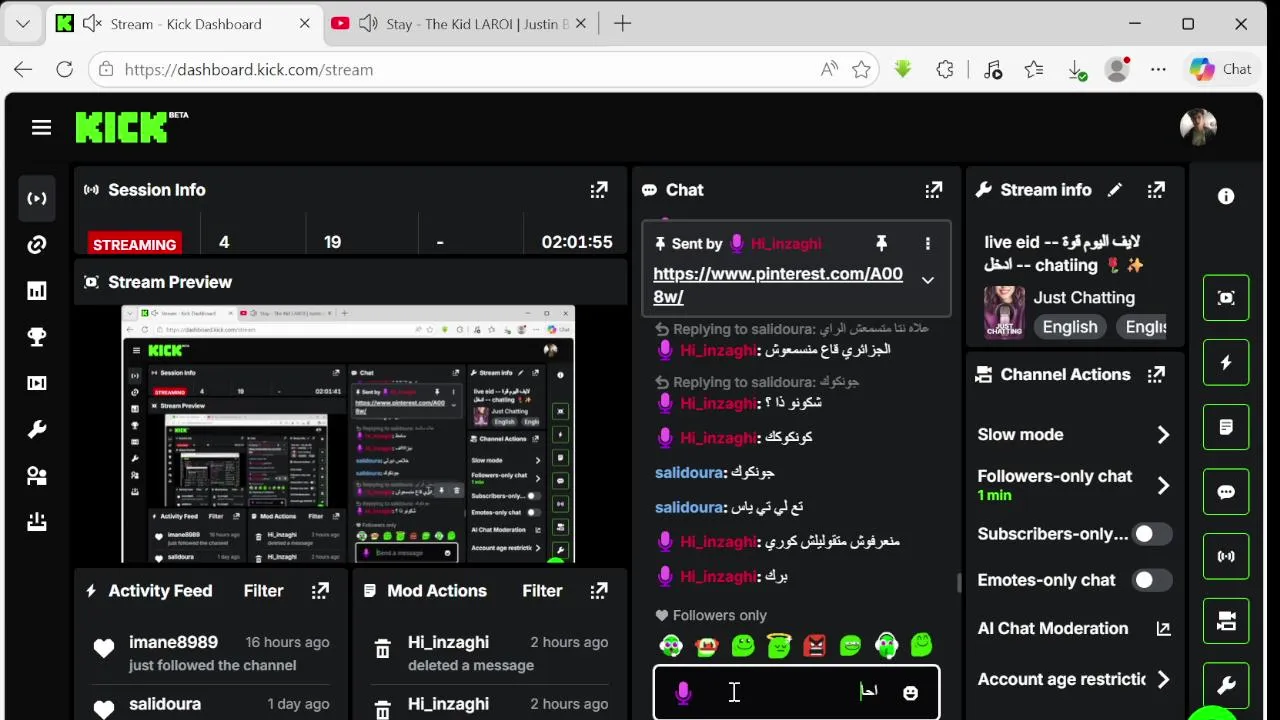The height and width of the screenshot is (720, 1280).
Task: Open Activity Feed Filter
Action: (x=263, y=590)
